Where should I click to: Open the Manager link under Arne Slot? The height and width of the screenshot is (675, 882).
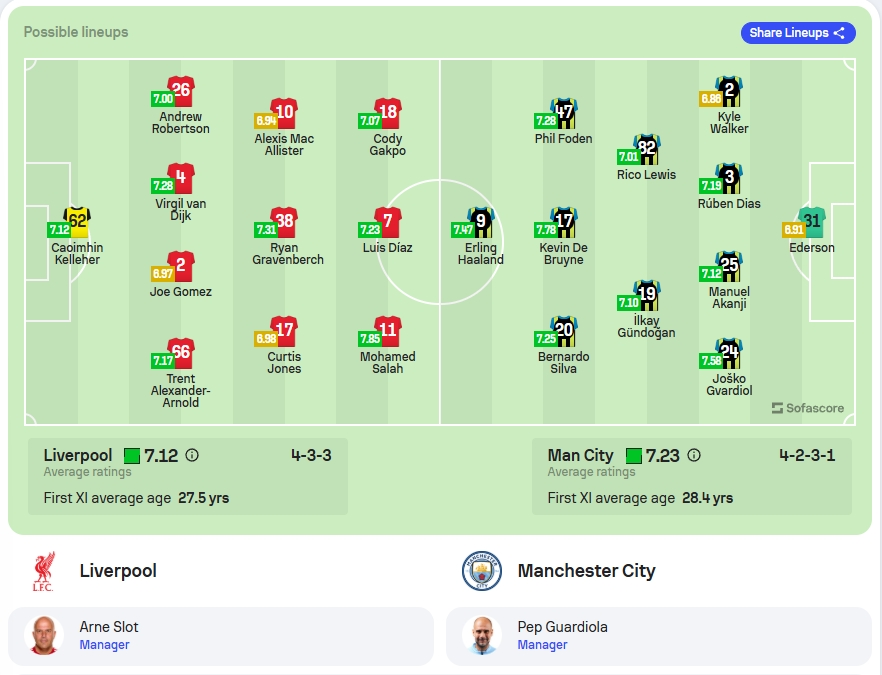[x=104, y=645]
